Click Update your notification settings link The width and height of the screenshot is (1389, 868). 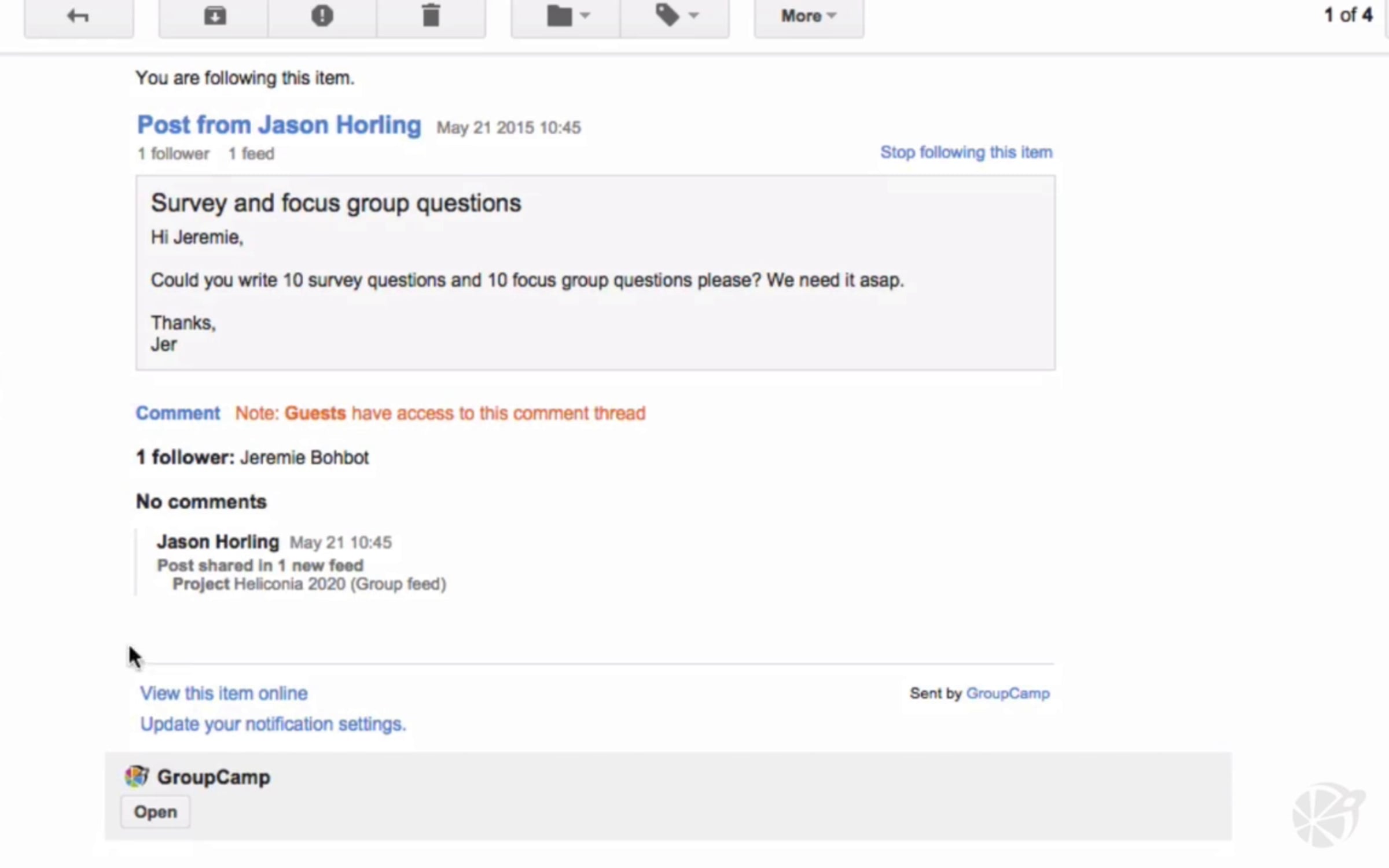(x=273, y=724)
